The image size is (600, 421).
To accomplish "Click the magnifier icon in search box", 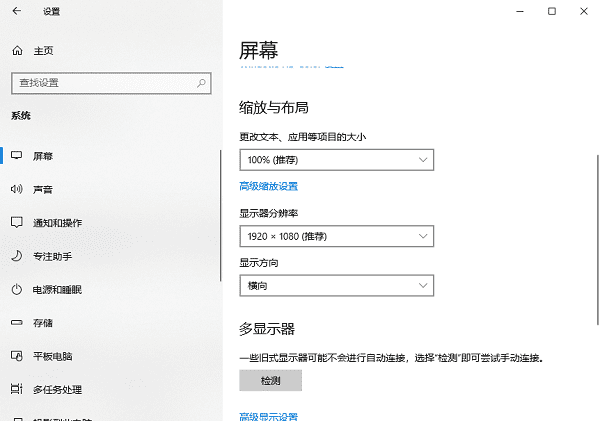I will [201, 82].
